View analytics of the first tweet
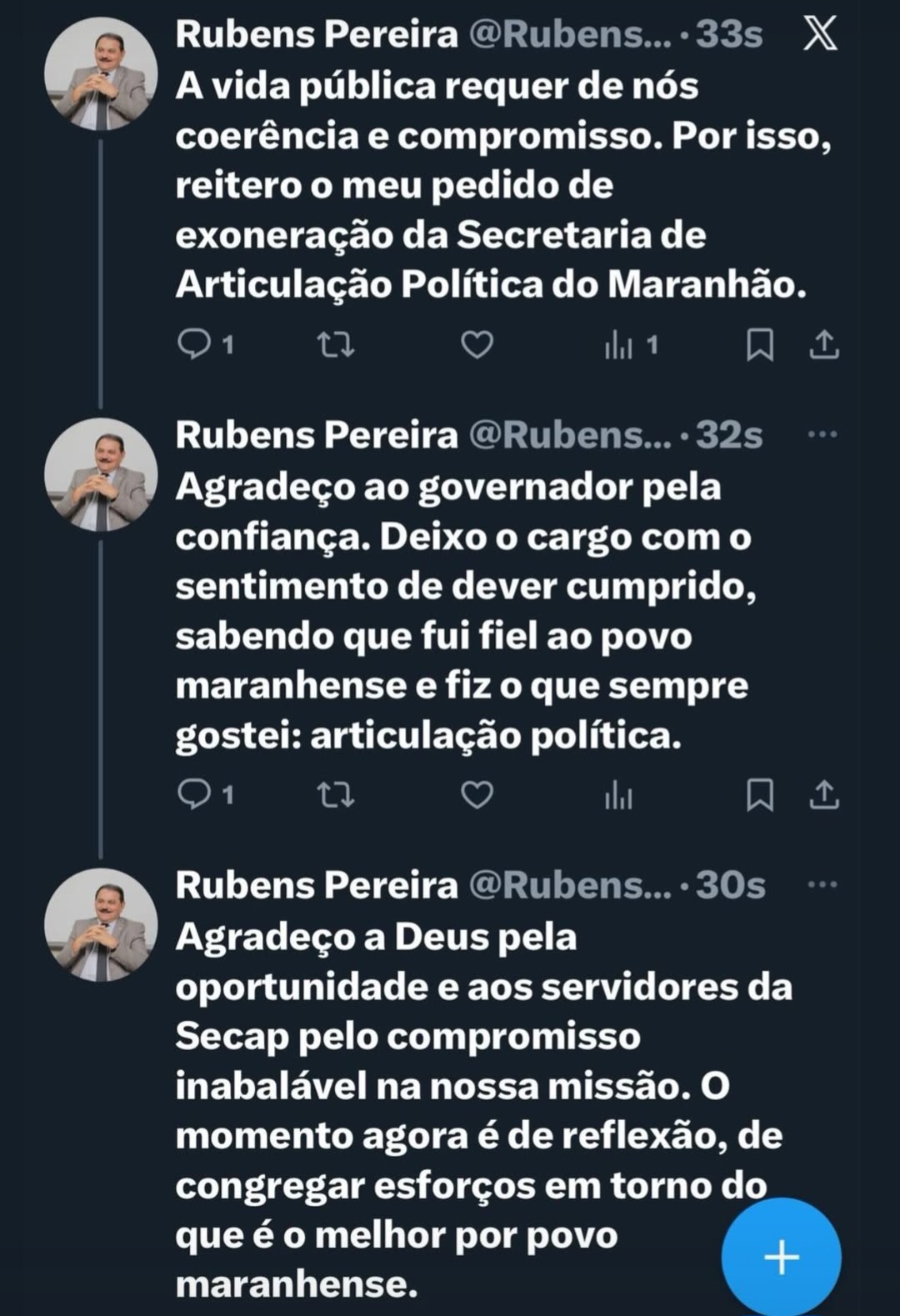 [619, 344]
